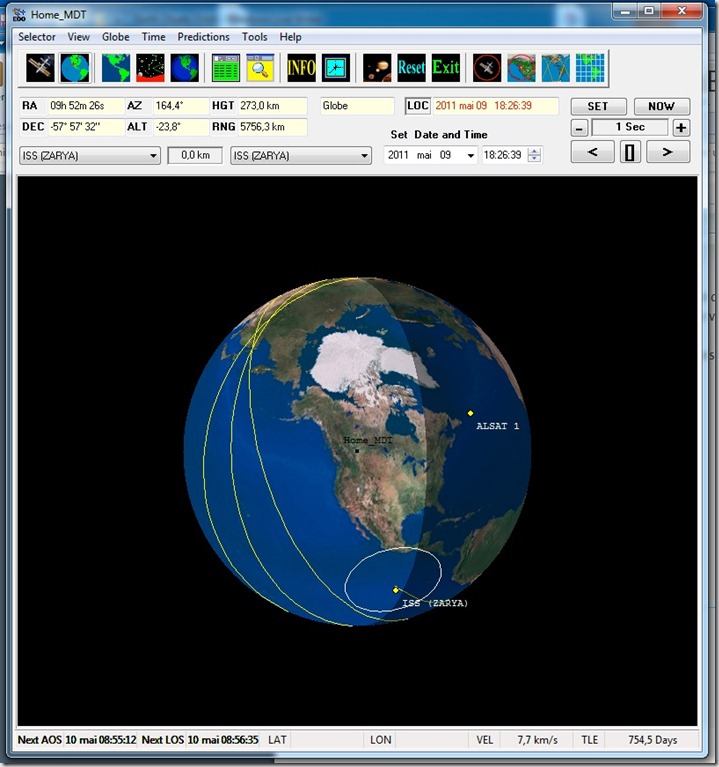Click the ground track map icon
This screenshot has width=719, height=767.
pos(556,67)
